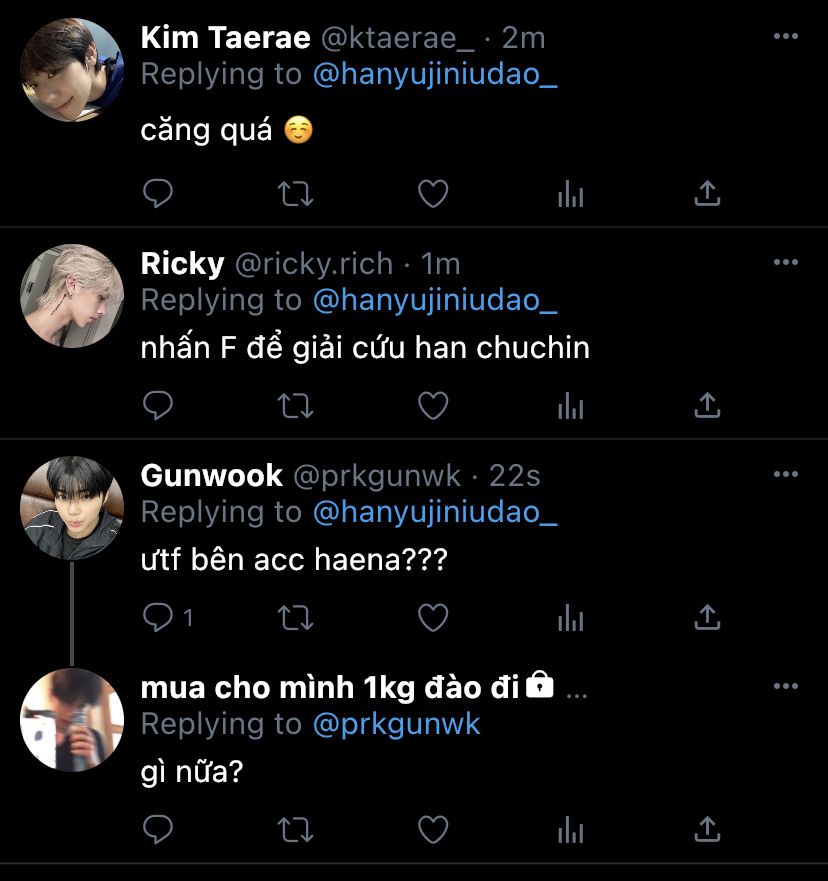
Task: Like Kim Taerae's reply
Action: pyautogui.click(x=432, y=193)
